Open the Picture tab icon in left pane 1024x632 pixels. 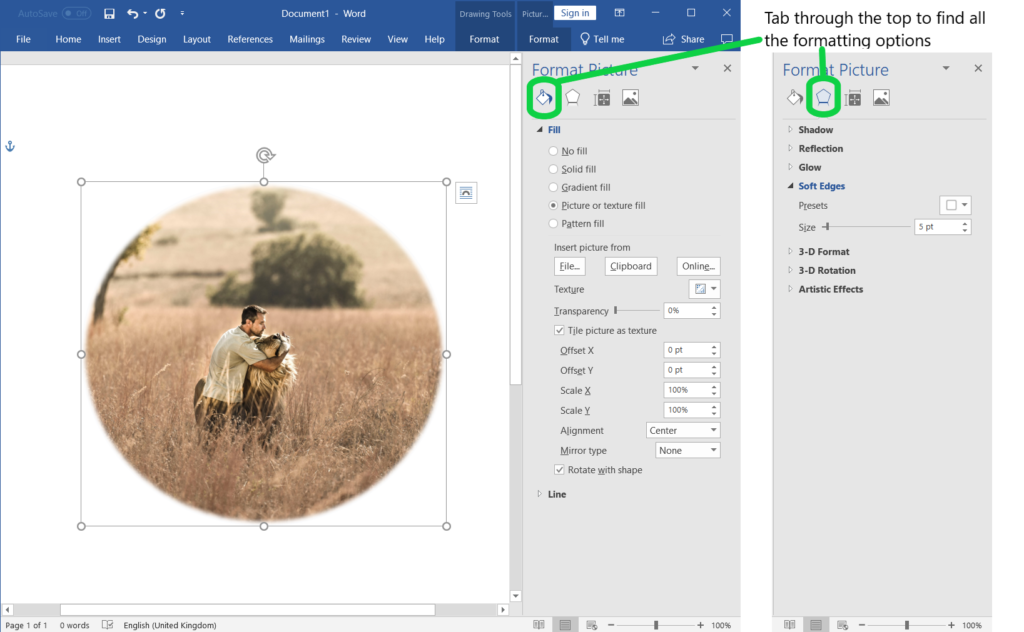point(630,98)
